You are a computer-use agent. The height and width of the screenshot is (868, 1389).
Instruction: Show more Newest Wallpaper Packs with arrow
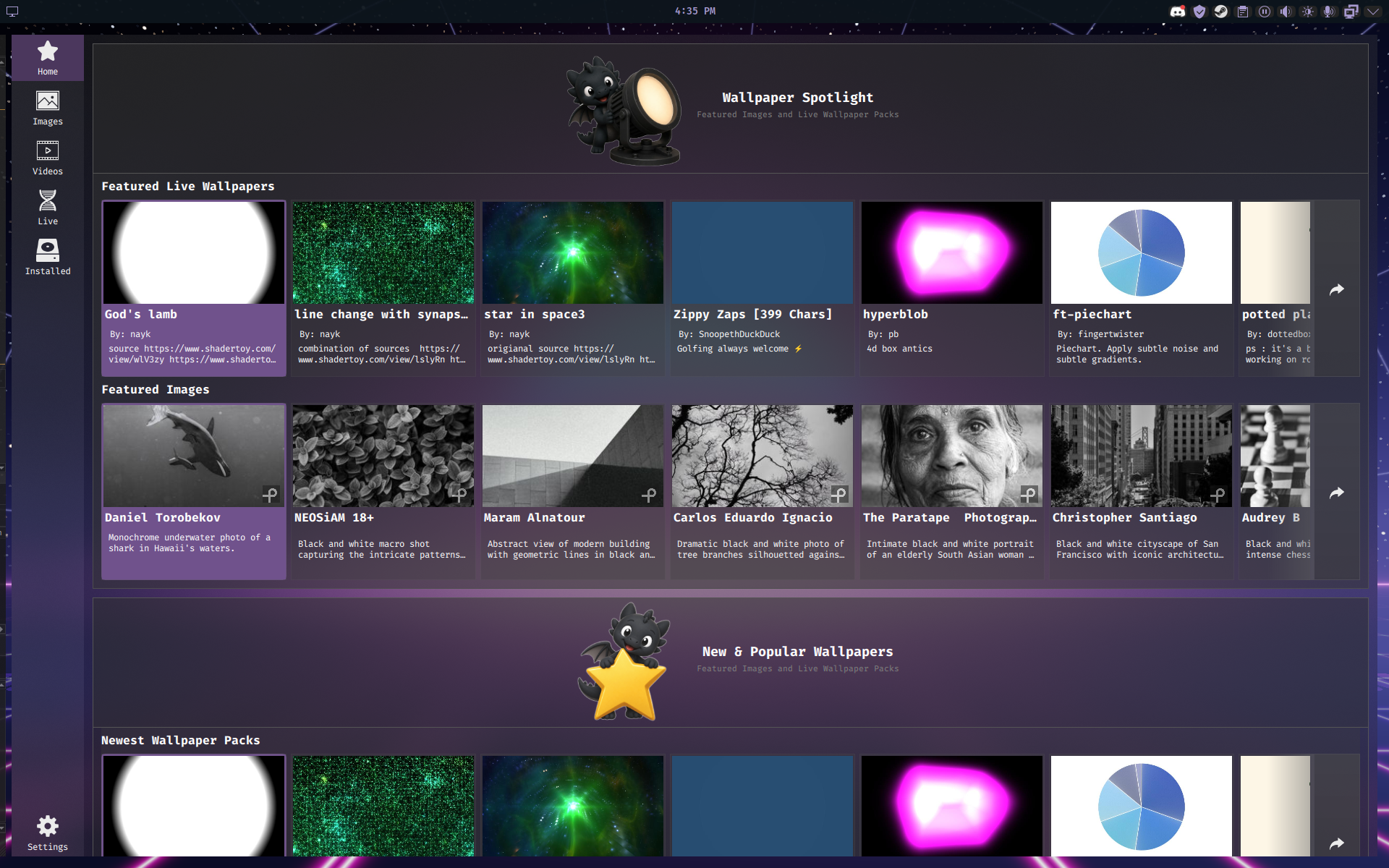tap(1337, 843)
